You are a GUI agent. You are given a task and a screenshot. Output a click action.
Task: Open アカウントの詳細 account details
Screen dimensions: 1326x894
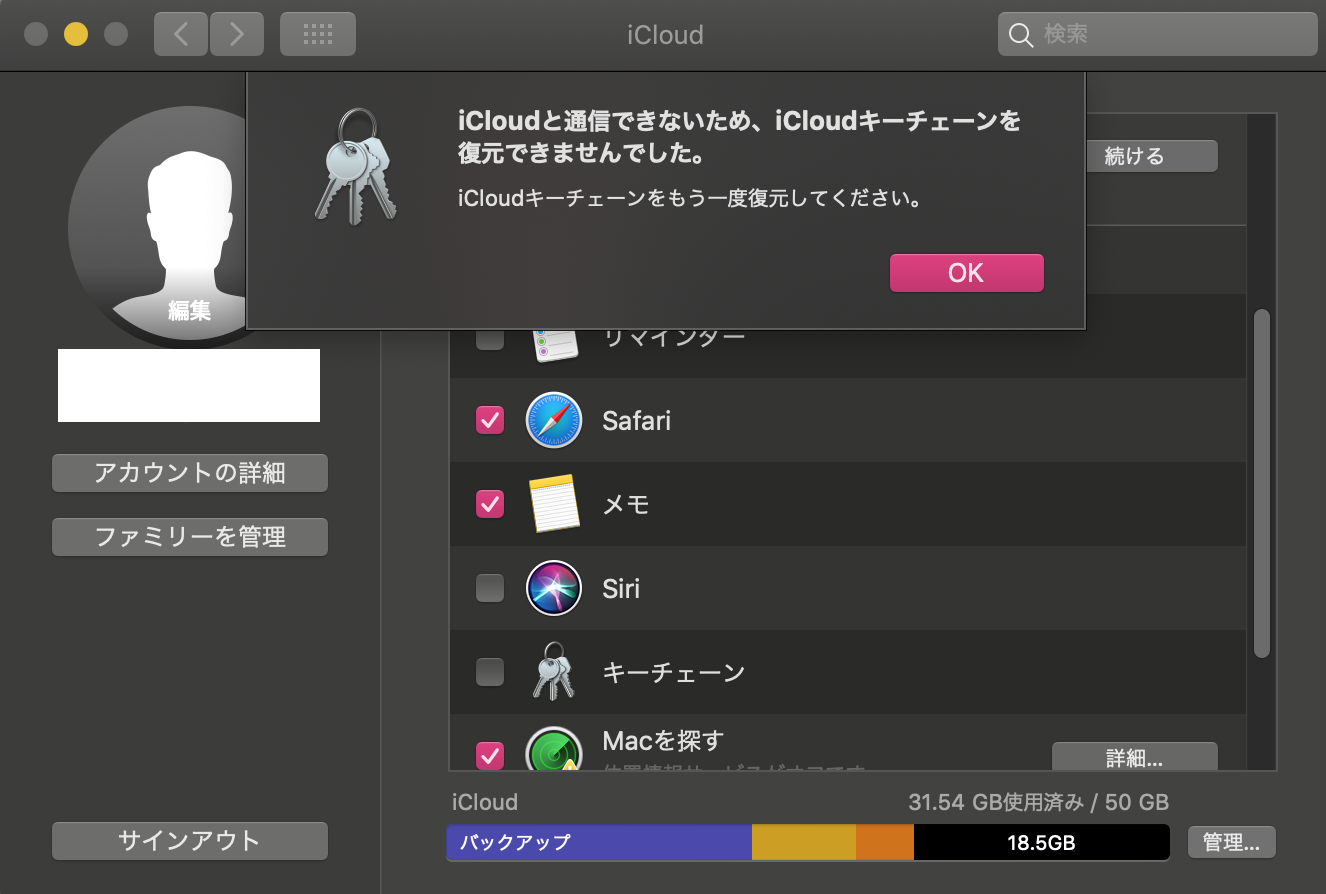[190, 473]
